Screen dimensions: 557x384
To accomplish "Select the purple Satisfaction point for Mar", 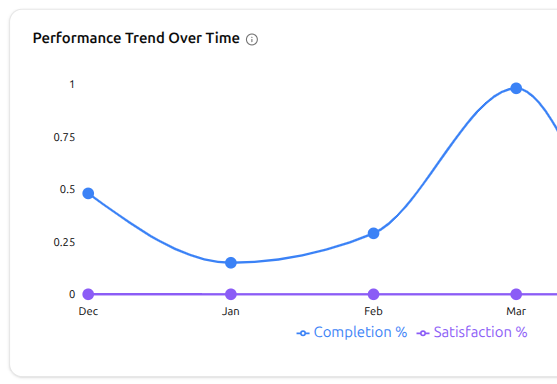I will point(516,294).
